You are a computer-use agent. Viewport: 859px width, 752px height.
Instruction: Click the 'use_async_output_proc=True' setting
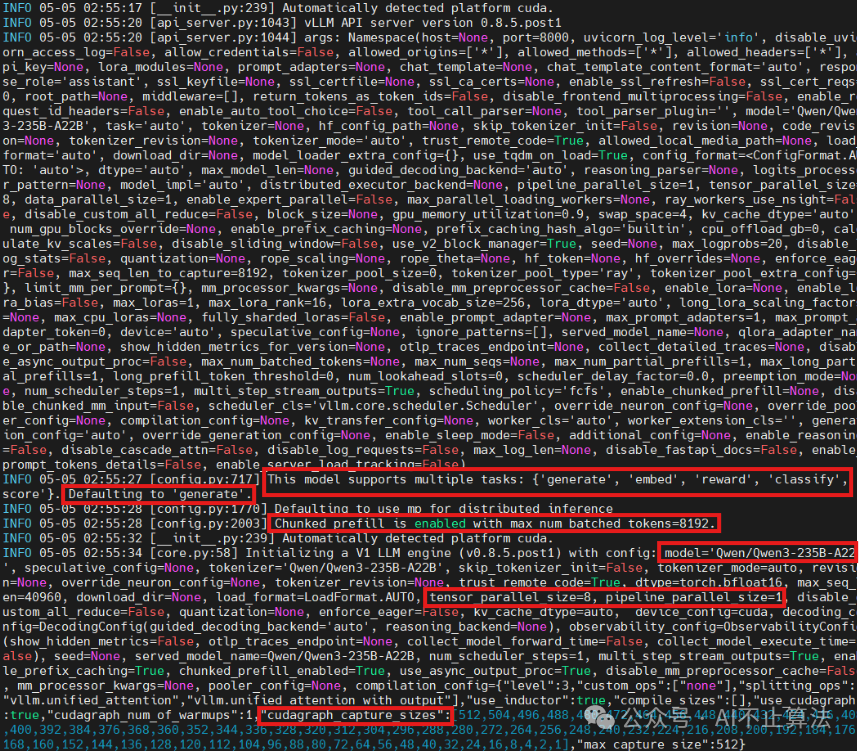[495, 670]
